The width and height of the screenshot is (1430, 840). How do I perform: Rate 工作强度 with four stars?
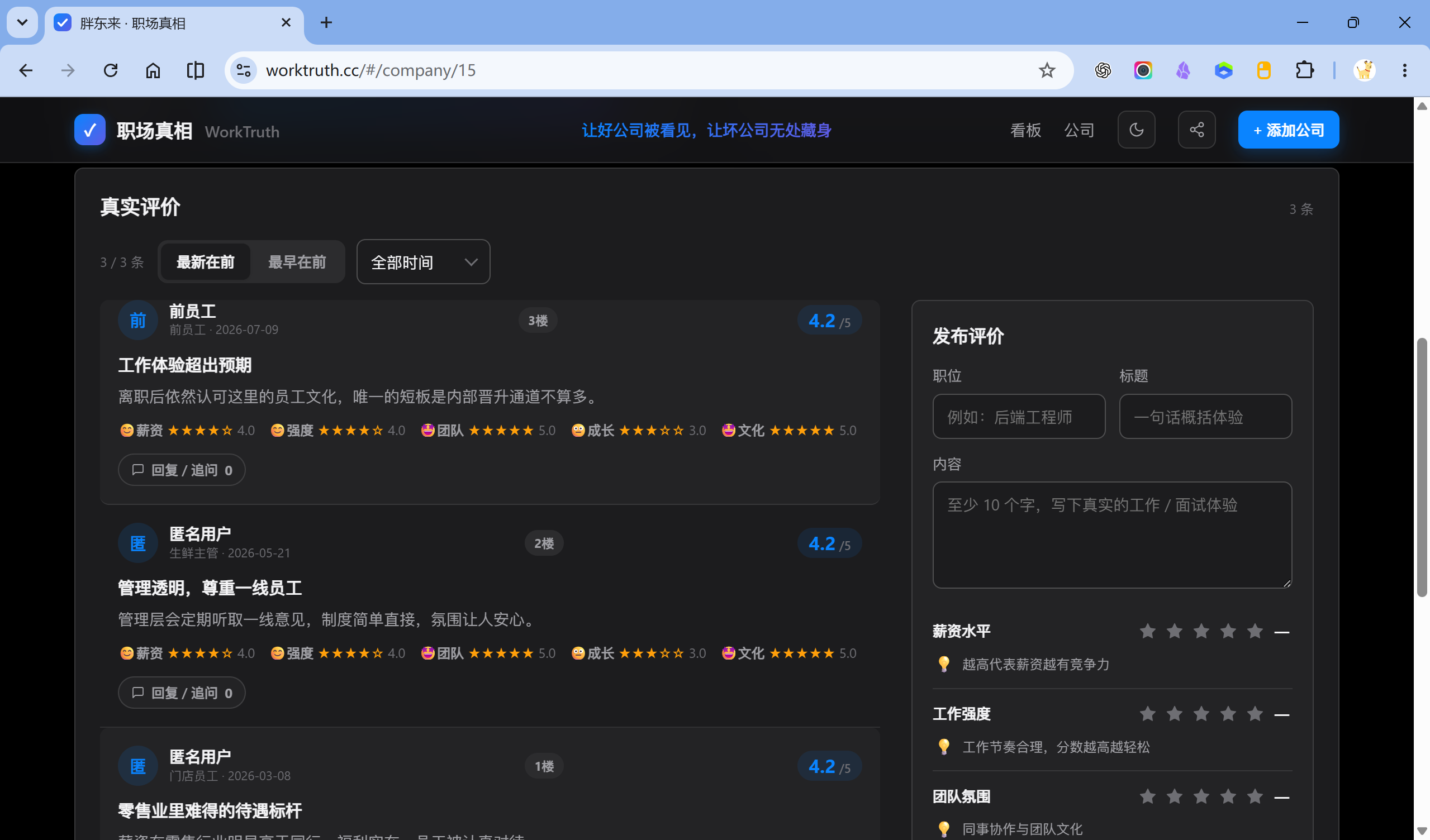(x=1228, y=714)
